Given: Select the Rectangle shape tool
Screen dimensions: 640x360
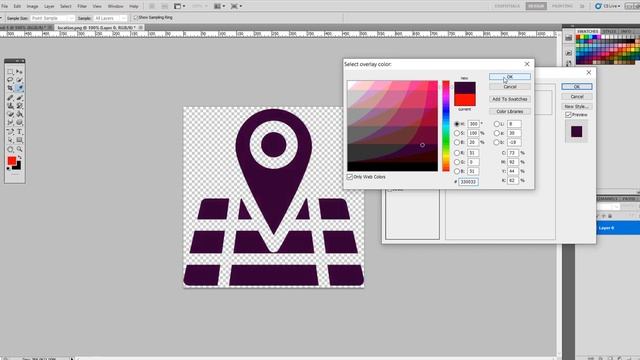Looking at the screenshot, I should click(x=19, y=140).
